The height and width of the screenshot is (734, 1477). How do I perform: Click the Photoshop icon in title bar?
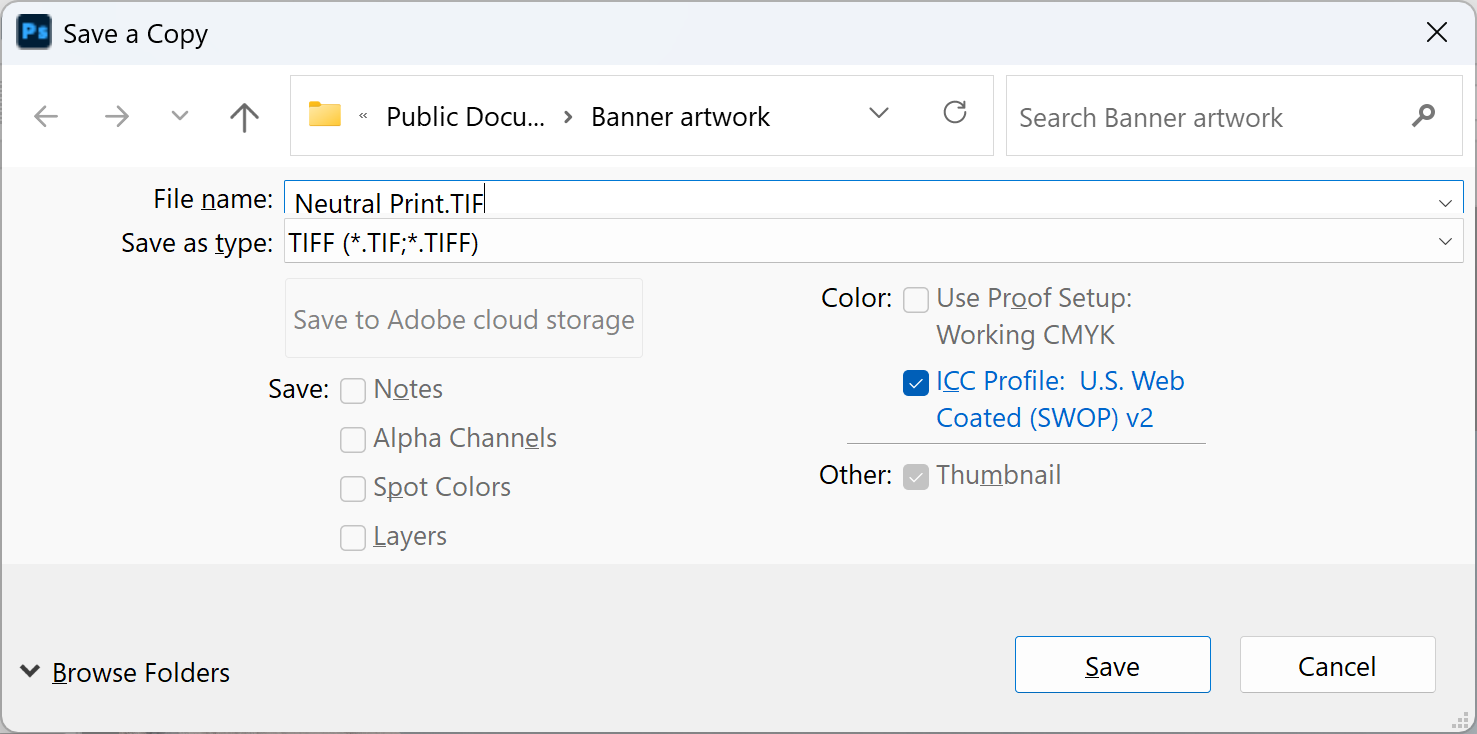tap(34, 33)
